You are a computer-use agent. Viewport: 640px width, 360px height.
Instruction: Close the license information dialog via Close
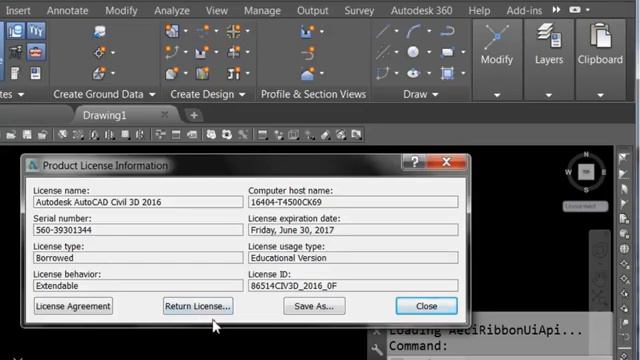(x=427, y=306)
